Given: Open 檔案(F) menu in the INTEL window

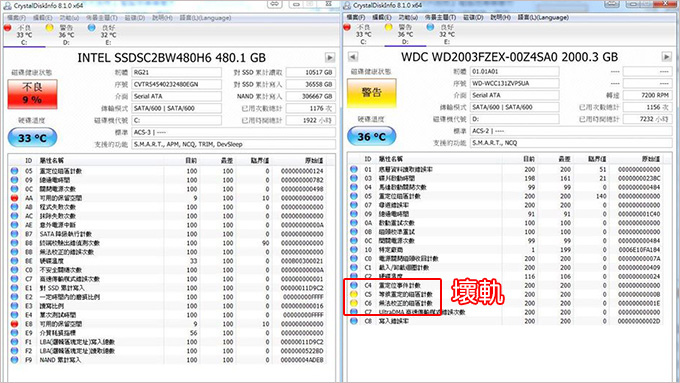Looking at the screenshot, I should point(16,18).
